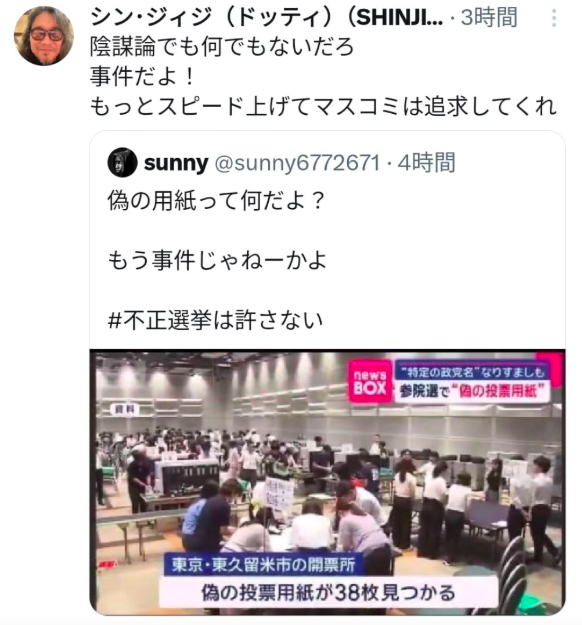582x625 pixels.
Task: Open the 3時間 timestamp link
Action: pos(489,18)
